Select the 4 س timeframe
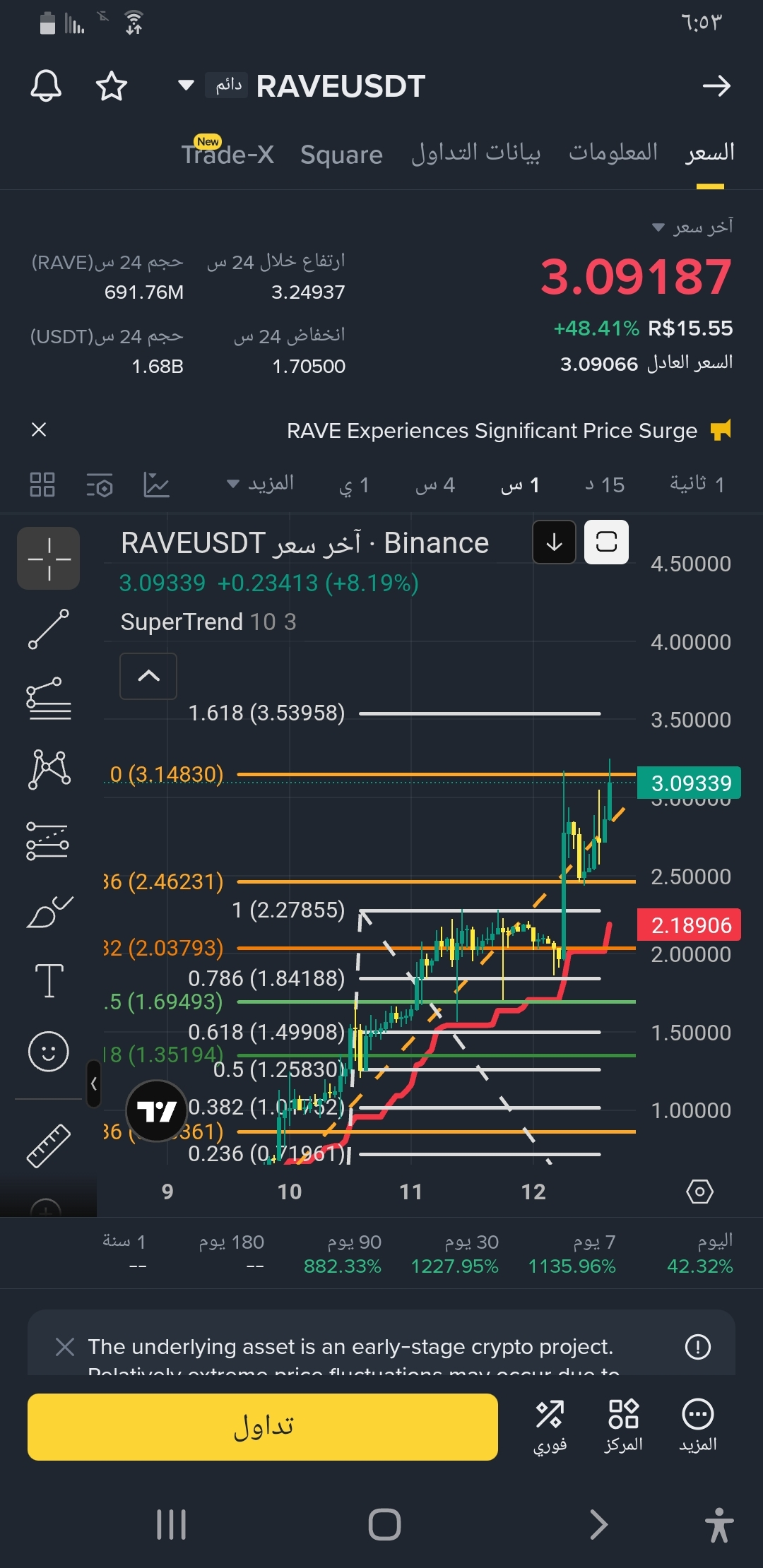This screenshot has height=1568, width=763. 435,485
